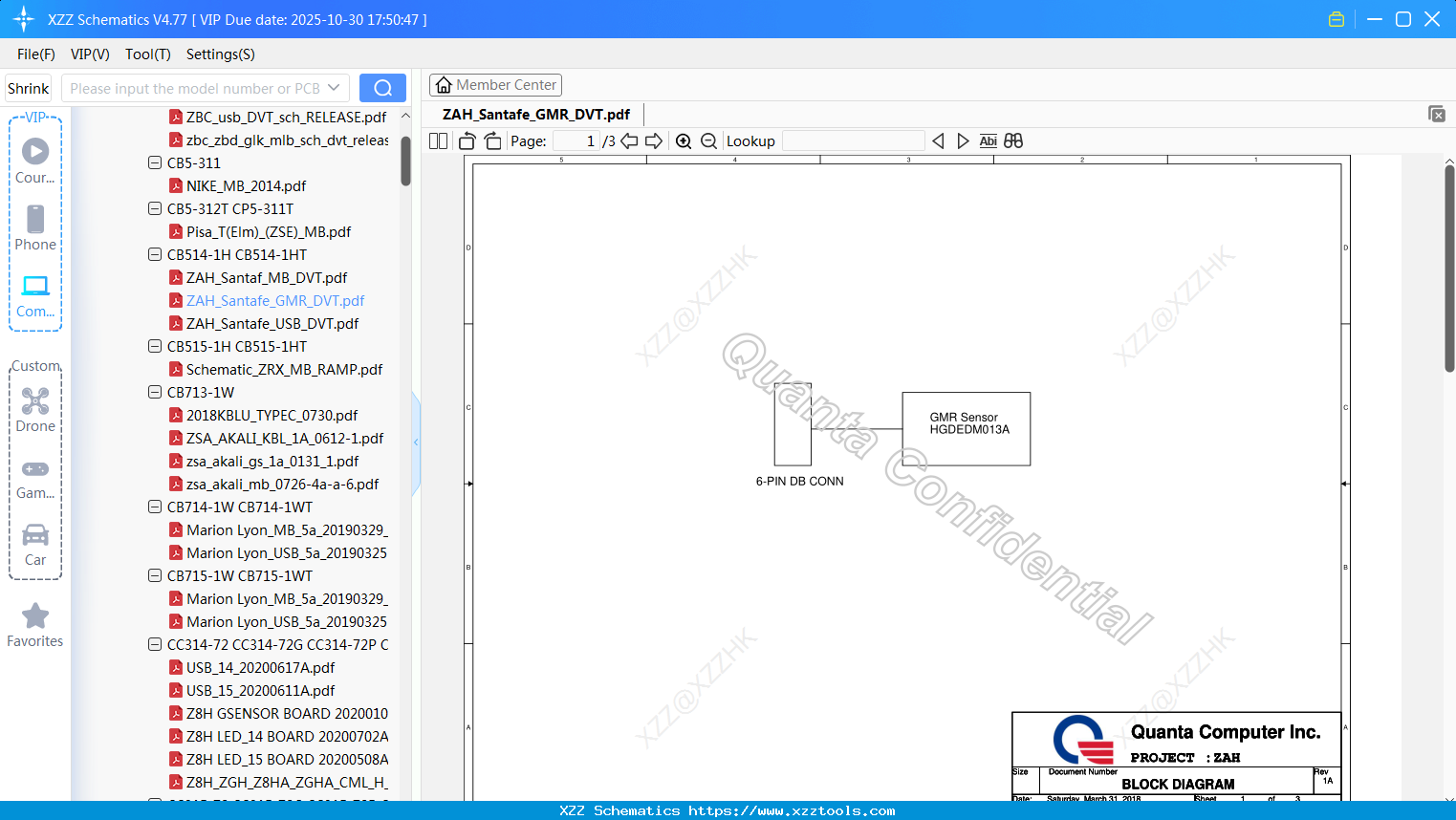The height and width of the screenshot is (820, 1456).
Task: Open the VIP(V) menu
Action: click(x=90, y=54)
